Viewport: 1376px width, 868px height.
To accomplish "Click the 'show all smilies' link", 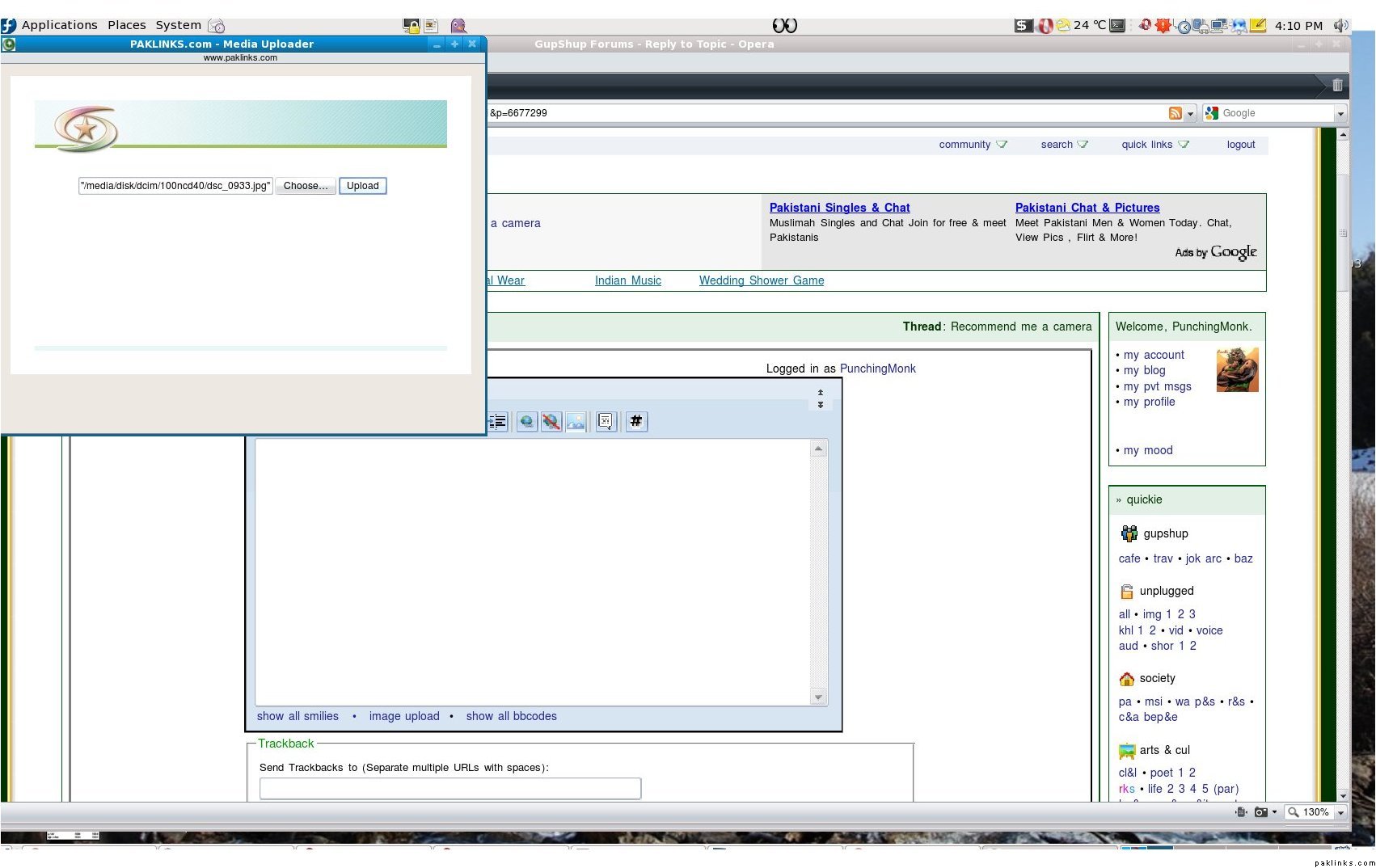I will (x=298, y=716).
